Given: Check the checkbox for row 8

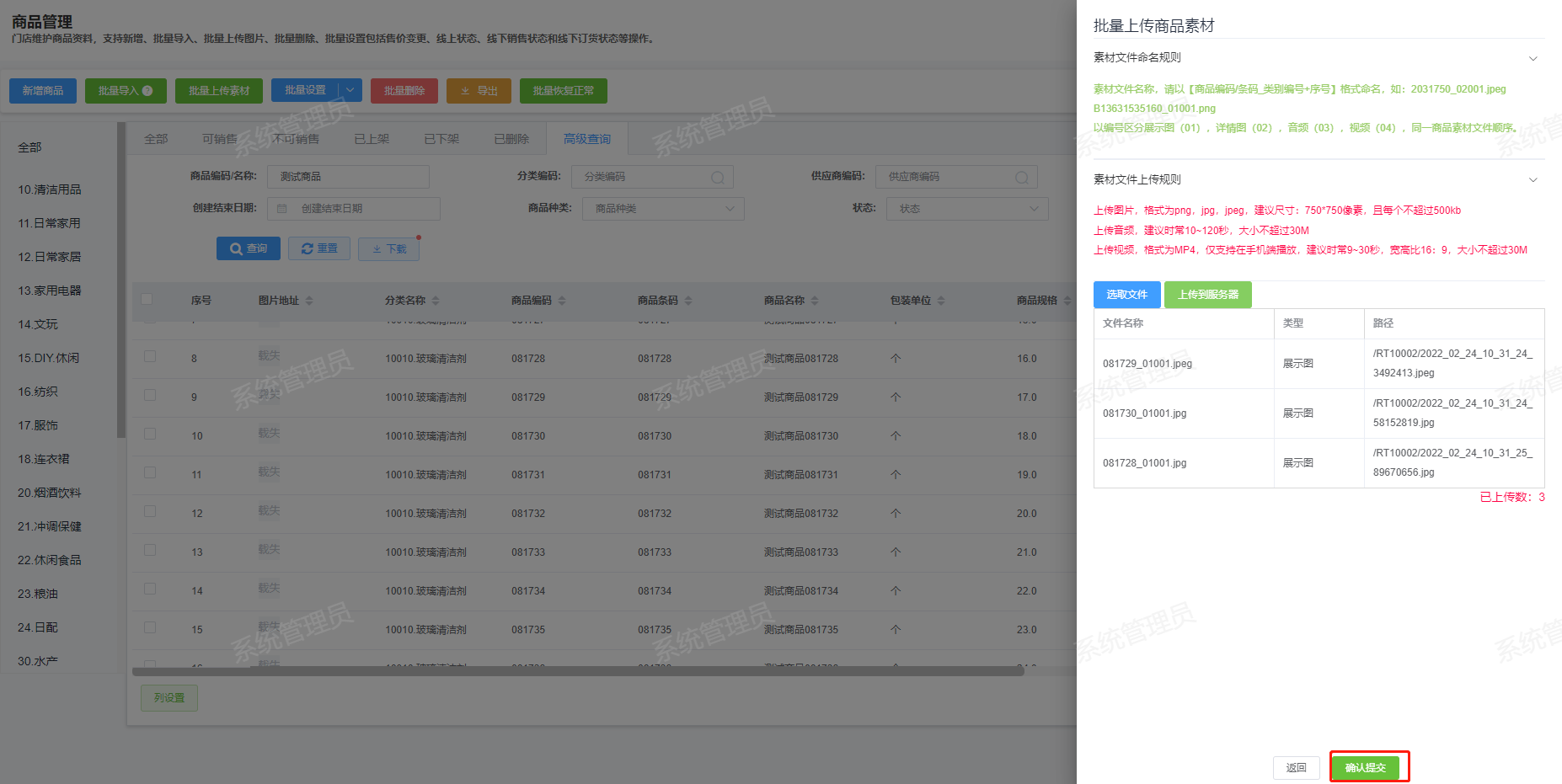Looking at the screenshot, I should [150, 357].
